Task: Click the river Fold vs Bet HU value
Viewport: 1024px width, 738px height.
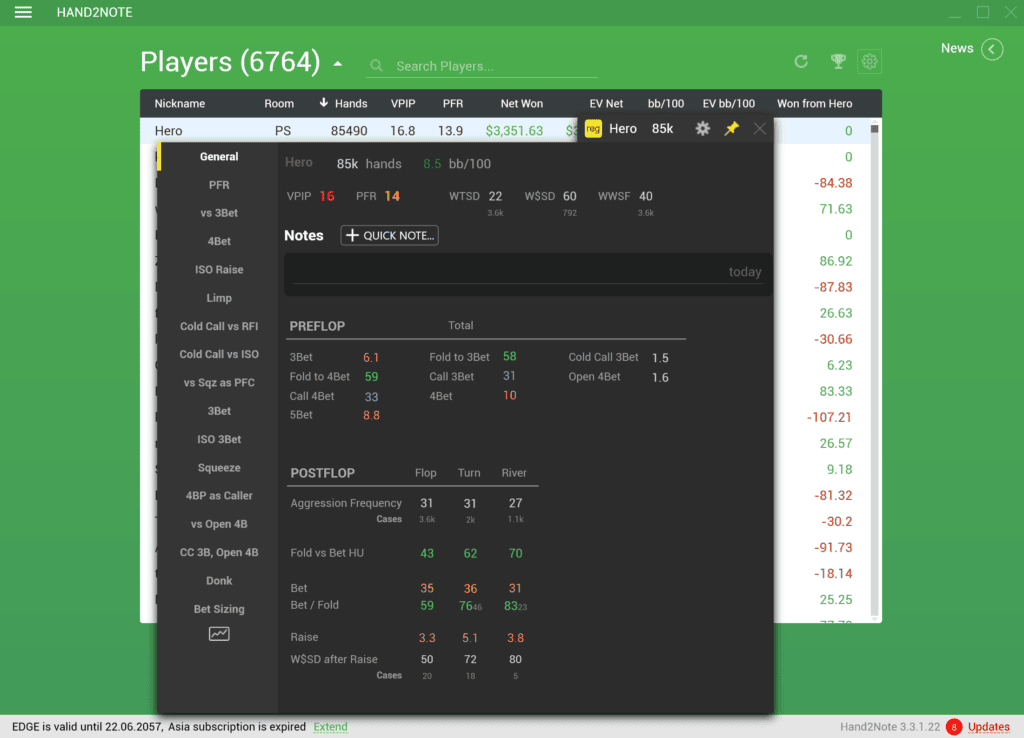Action: click(515, 553)
